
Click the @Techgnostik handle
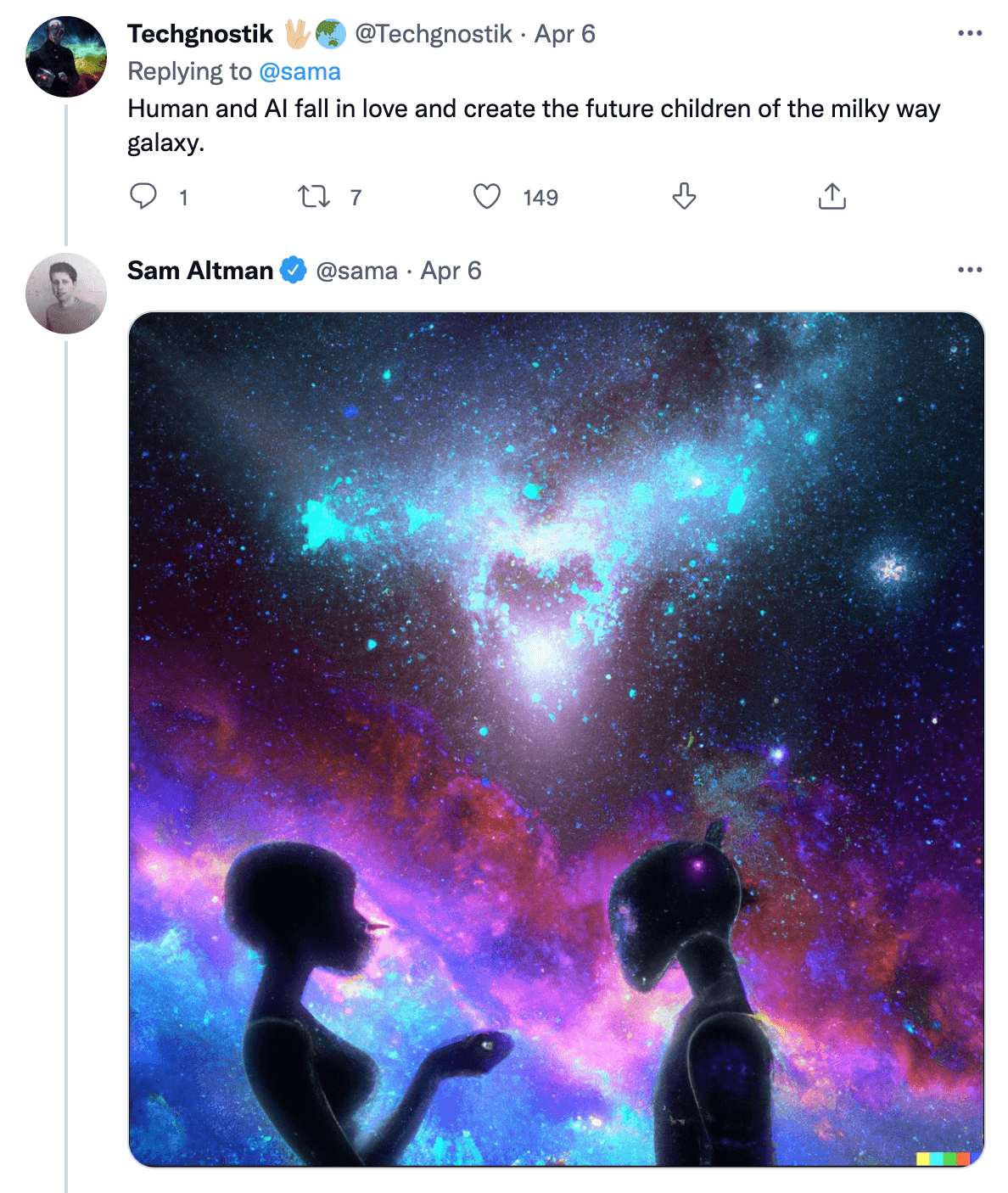coord(433,34)
